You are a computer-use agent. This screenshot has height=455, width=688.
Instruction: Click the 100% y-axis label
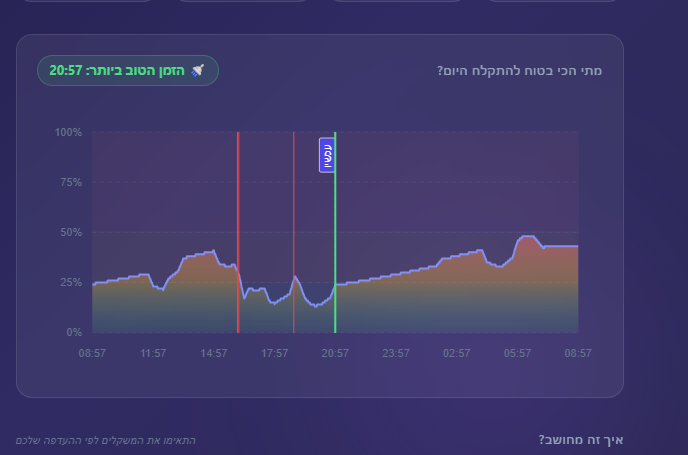68,133
